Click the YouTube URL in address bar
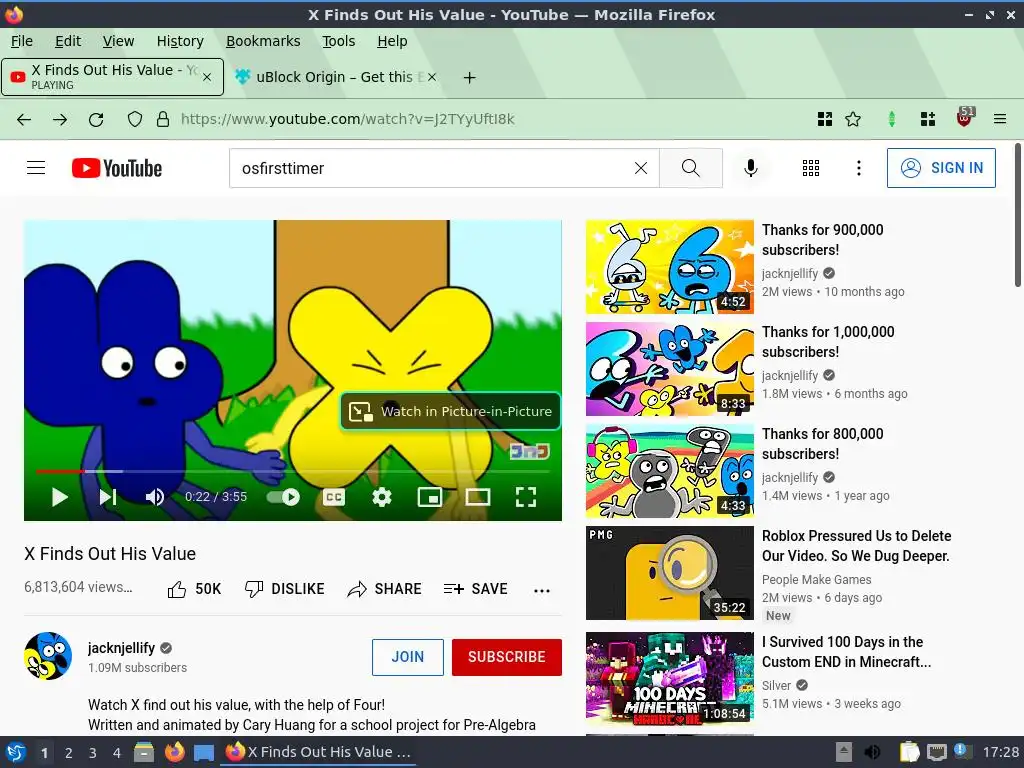 point(347,119)
